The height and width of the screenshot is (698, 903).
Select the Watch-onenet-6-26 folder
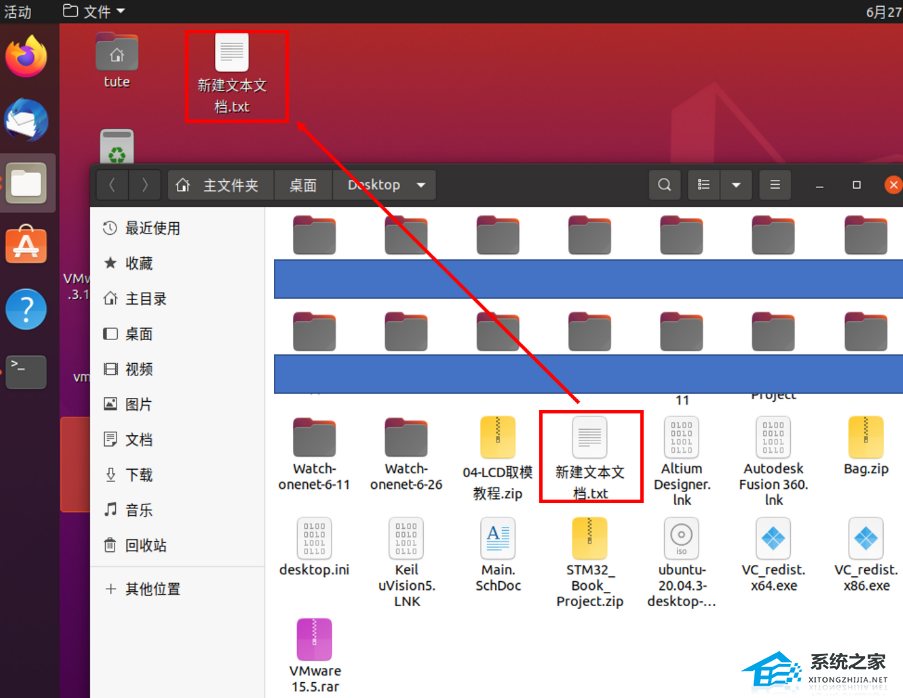click(406, 454)
